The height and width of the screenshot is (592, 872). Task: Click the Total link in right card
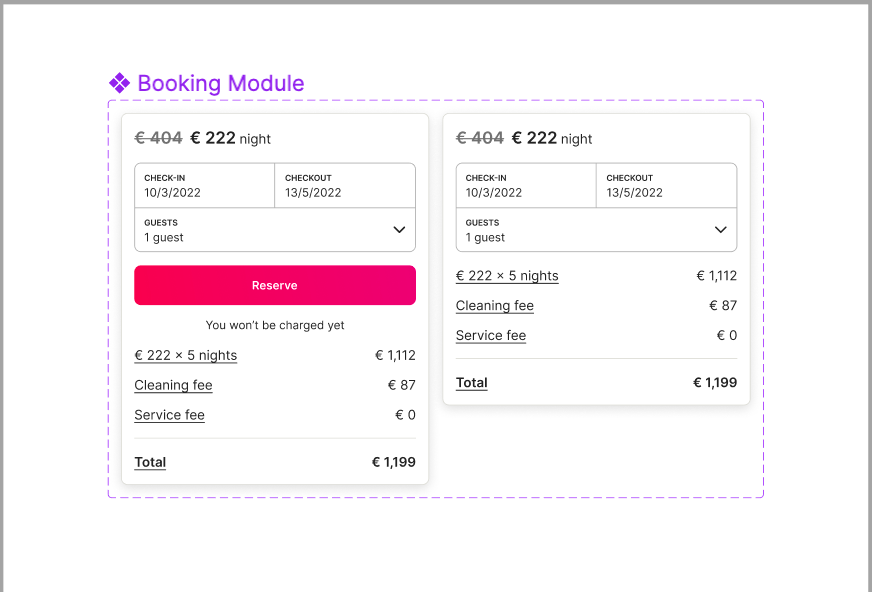click(x=472, y=383)
